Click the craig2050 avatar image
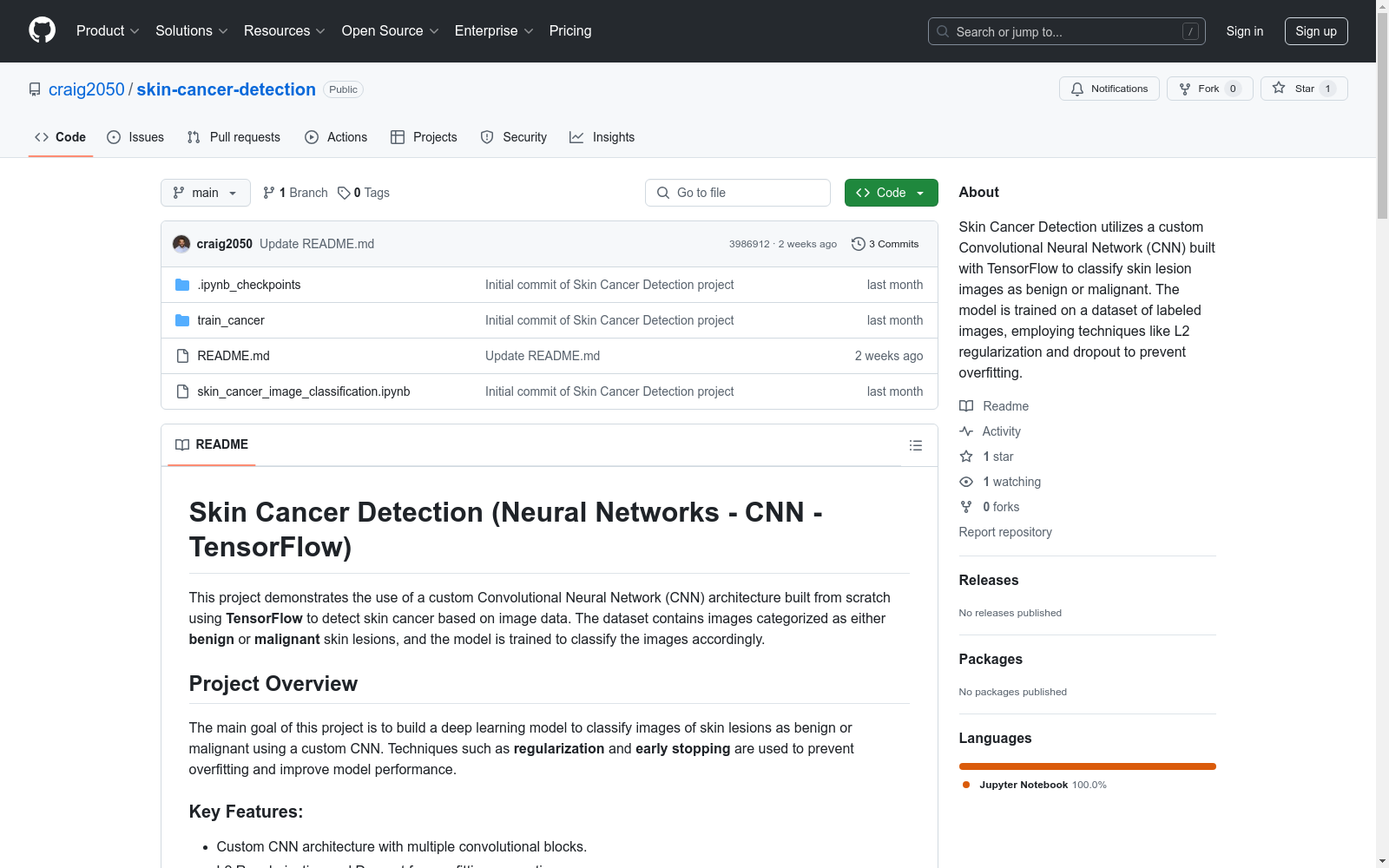The height and width of the screenshot is (868, 1389). [x=181, y=244]
